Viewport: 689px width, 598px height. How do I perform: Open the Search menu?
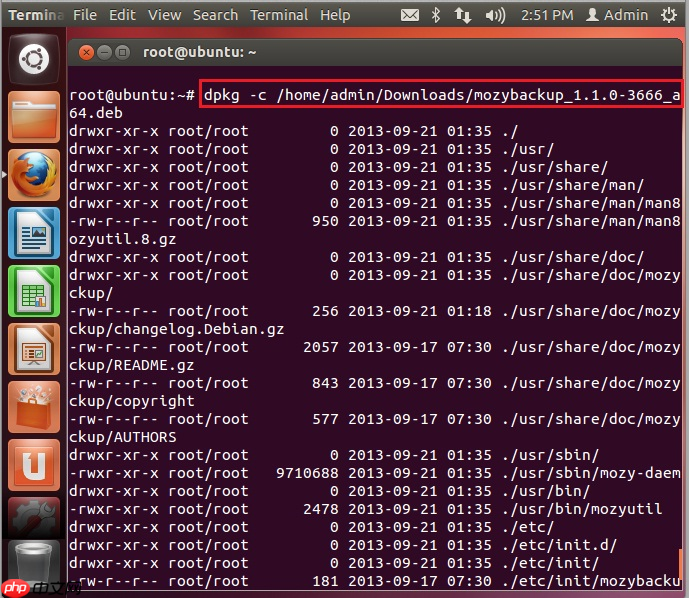(x=215, y=15)
